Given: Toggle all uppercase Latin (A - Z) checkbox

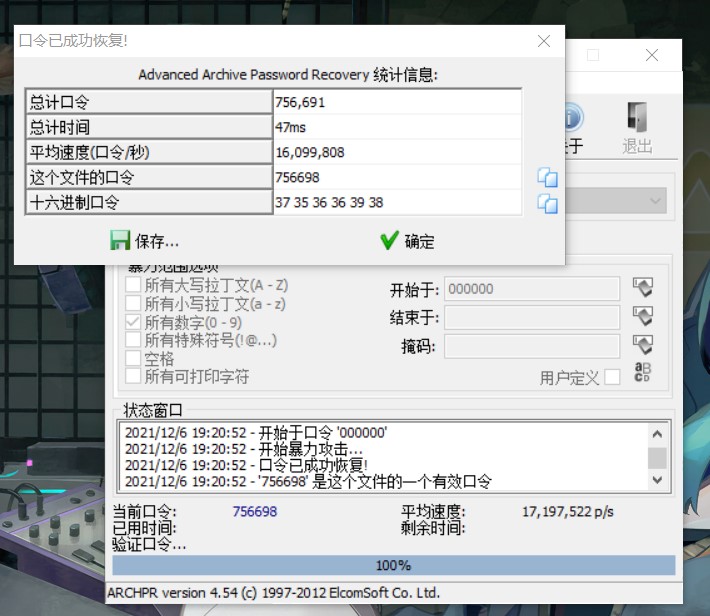Looking at the screenshot, I should 133,285.
